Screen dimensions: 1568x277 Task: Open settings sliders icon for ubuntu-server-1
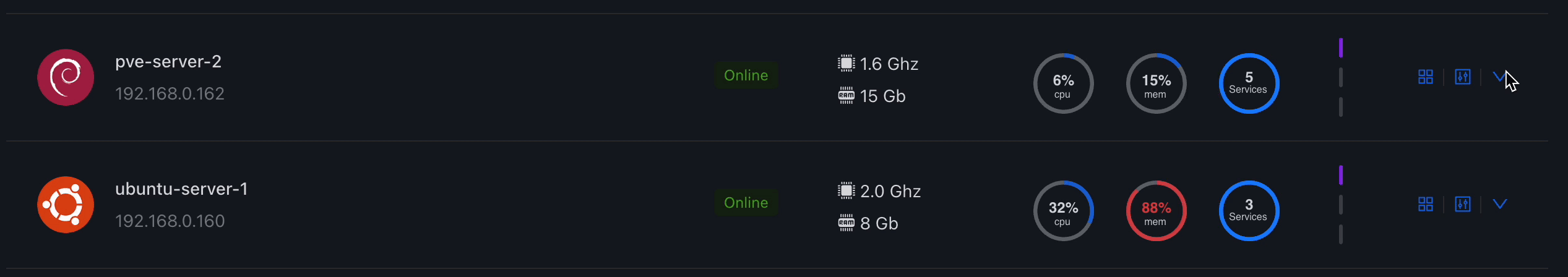coord(1463,204)
